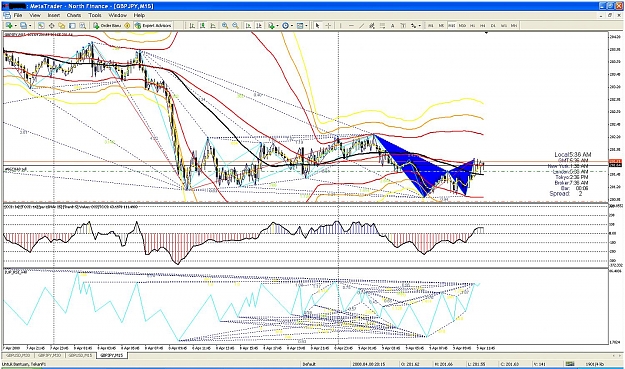Open the Navigator folders icon
The image size is (625, 369).
tap(62, 26)
